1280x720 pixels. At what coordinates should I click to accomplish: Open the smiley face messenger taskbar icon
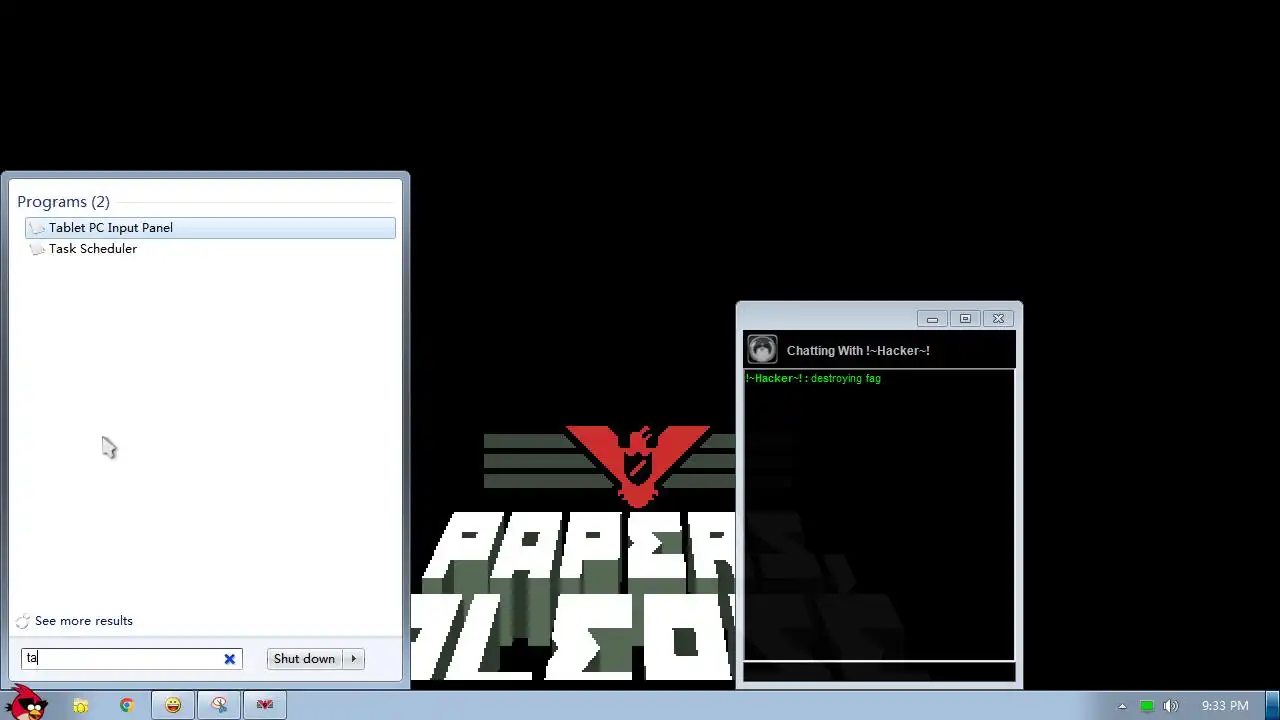(x=173, y=706)
